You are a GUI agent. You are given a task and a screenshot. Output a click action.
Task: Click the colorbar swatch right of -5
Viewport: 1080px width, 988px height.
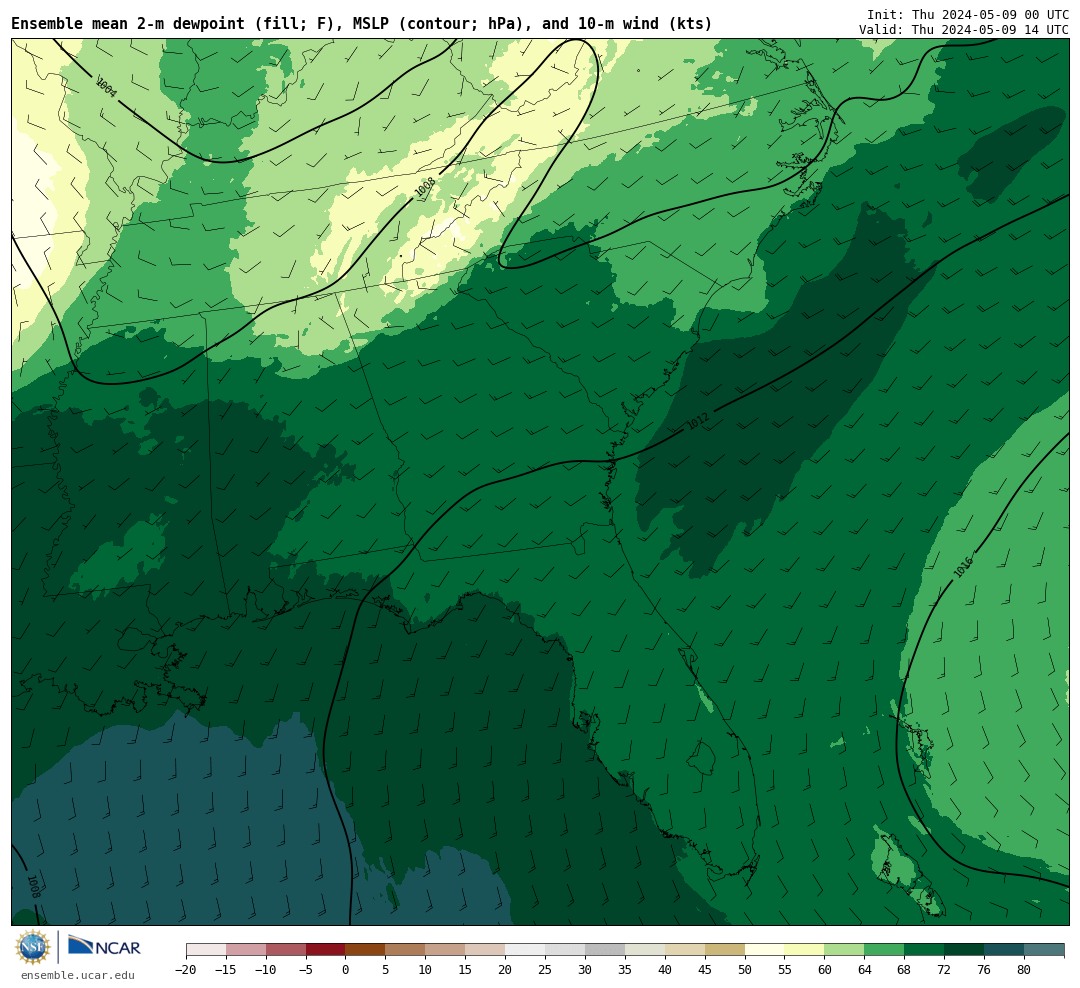coord(326,950)
